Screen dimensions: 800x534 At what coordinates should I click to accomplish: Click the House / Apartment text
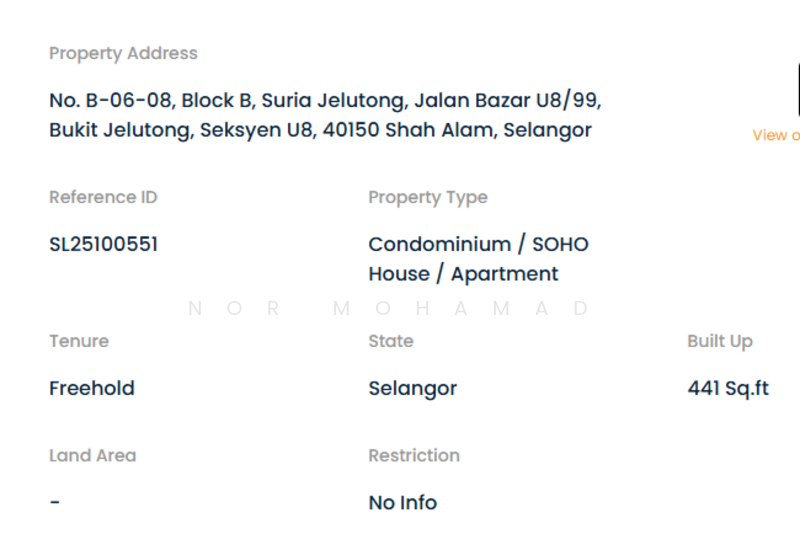[463, 274]
